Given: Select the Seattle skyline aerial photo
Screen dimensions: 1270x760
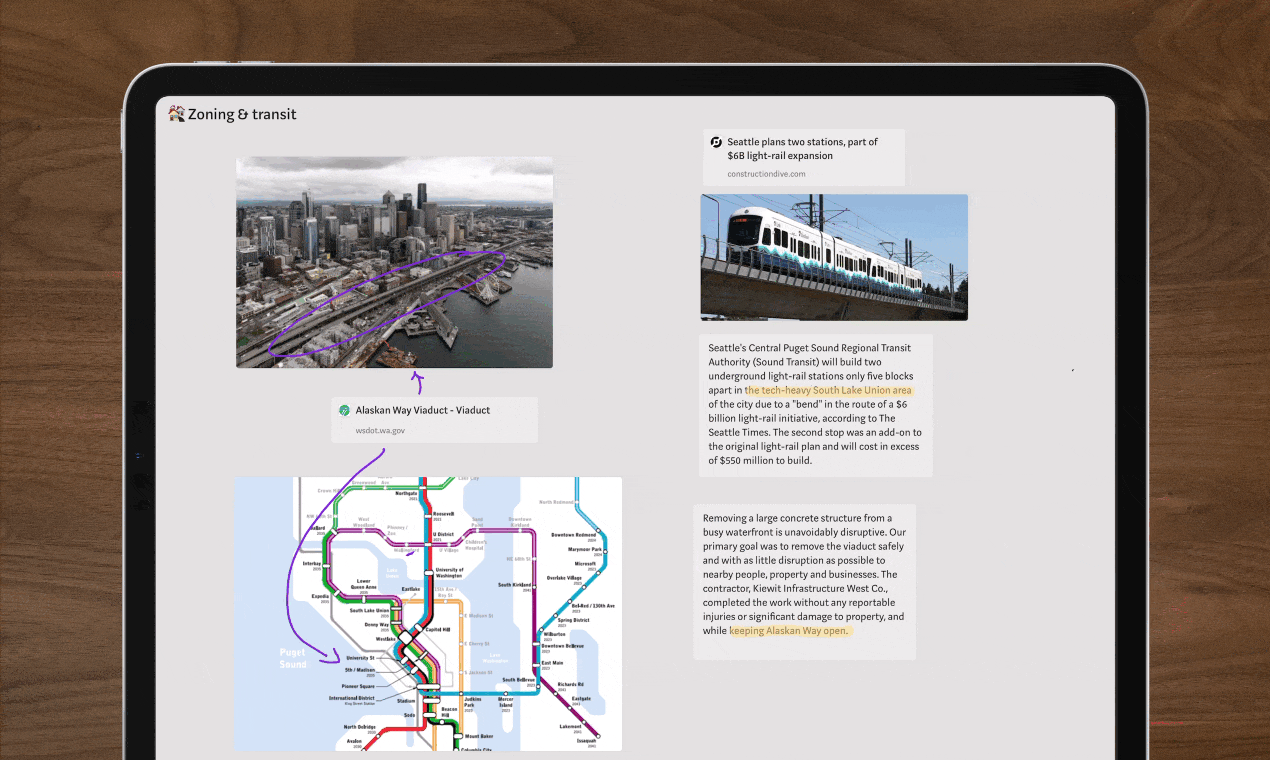Looking at the screenshot, I should point(394,262).
